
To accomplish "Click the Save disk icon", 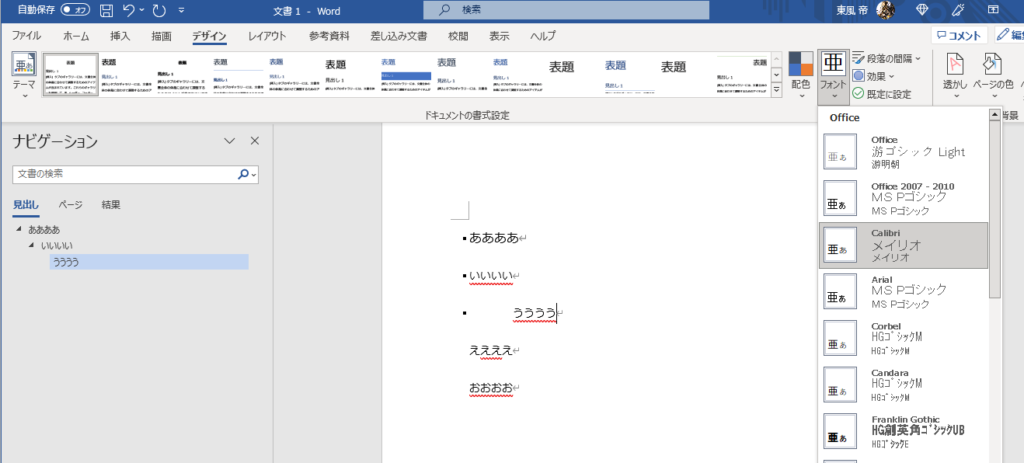I will pos(106,10).
